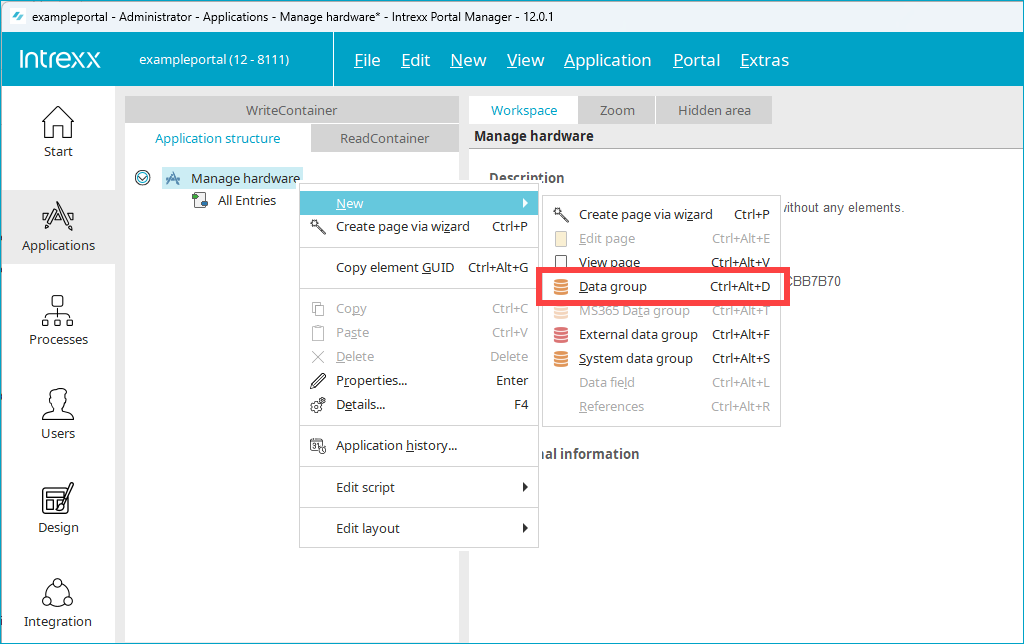Expand the New submenu arrow
1024x644 pixels.
tap(525, 203)
